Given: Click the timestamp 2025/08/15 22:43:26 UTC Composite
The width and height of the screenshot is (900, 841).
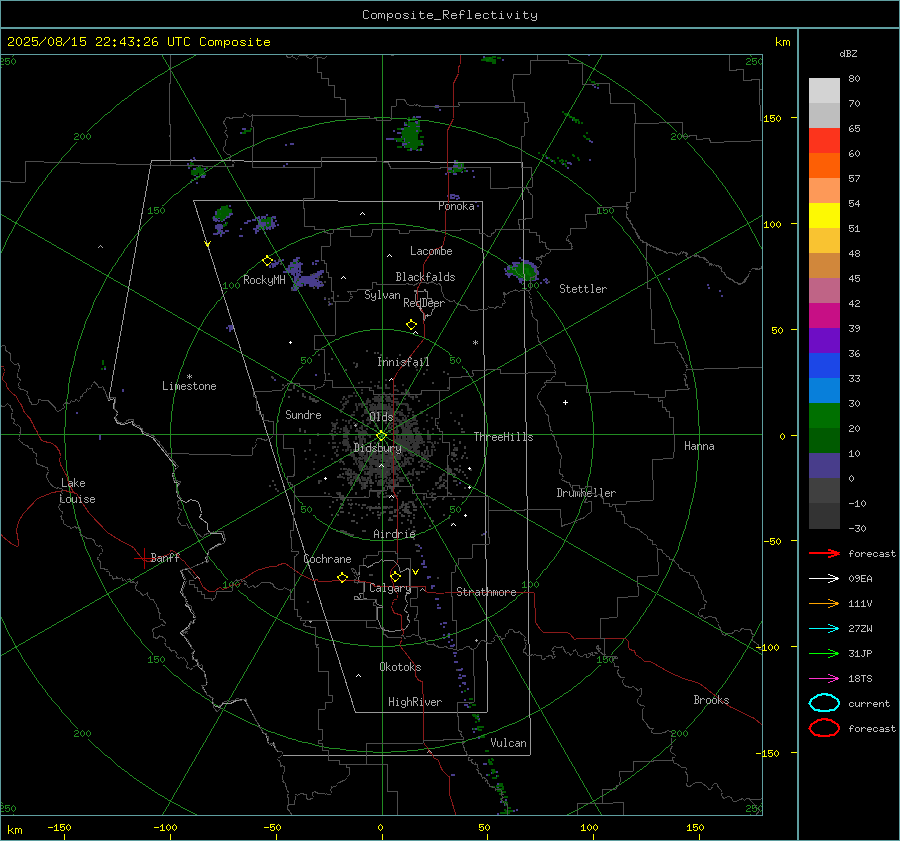Looking at the screenshot, I should click(x=138, y=42).
